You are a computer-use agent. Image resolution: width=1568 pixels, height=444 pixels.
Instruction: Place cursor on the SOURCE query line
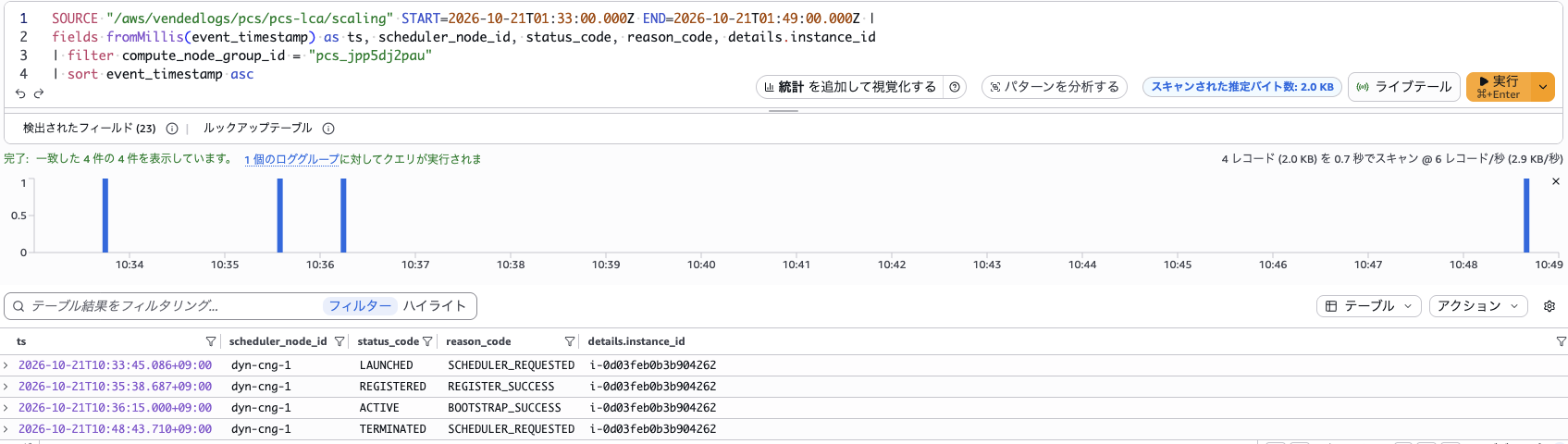463,18
